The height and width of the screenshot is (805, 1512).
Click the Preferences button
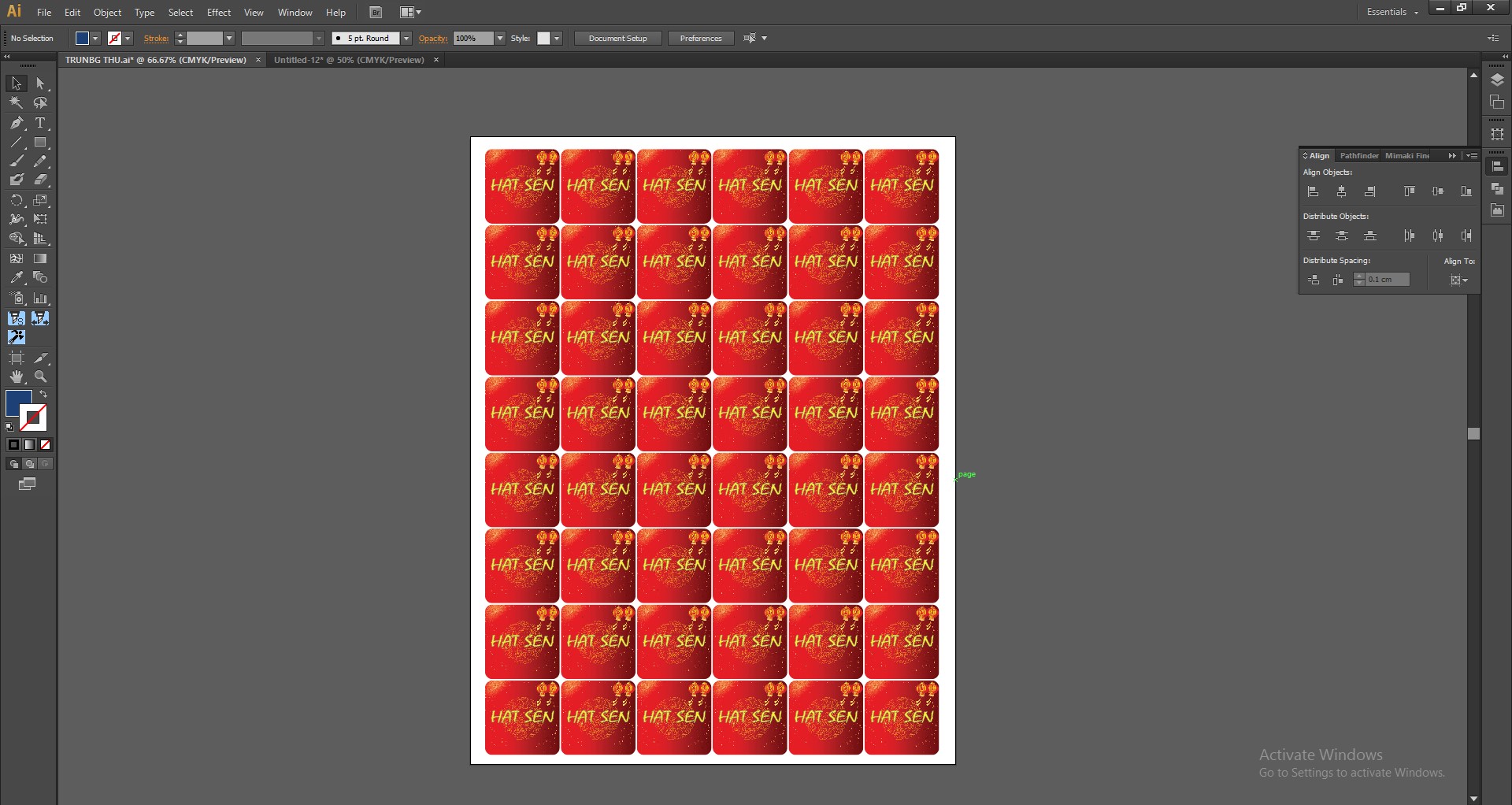pyautogui.click(x=700, y=39)
